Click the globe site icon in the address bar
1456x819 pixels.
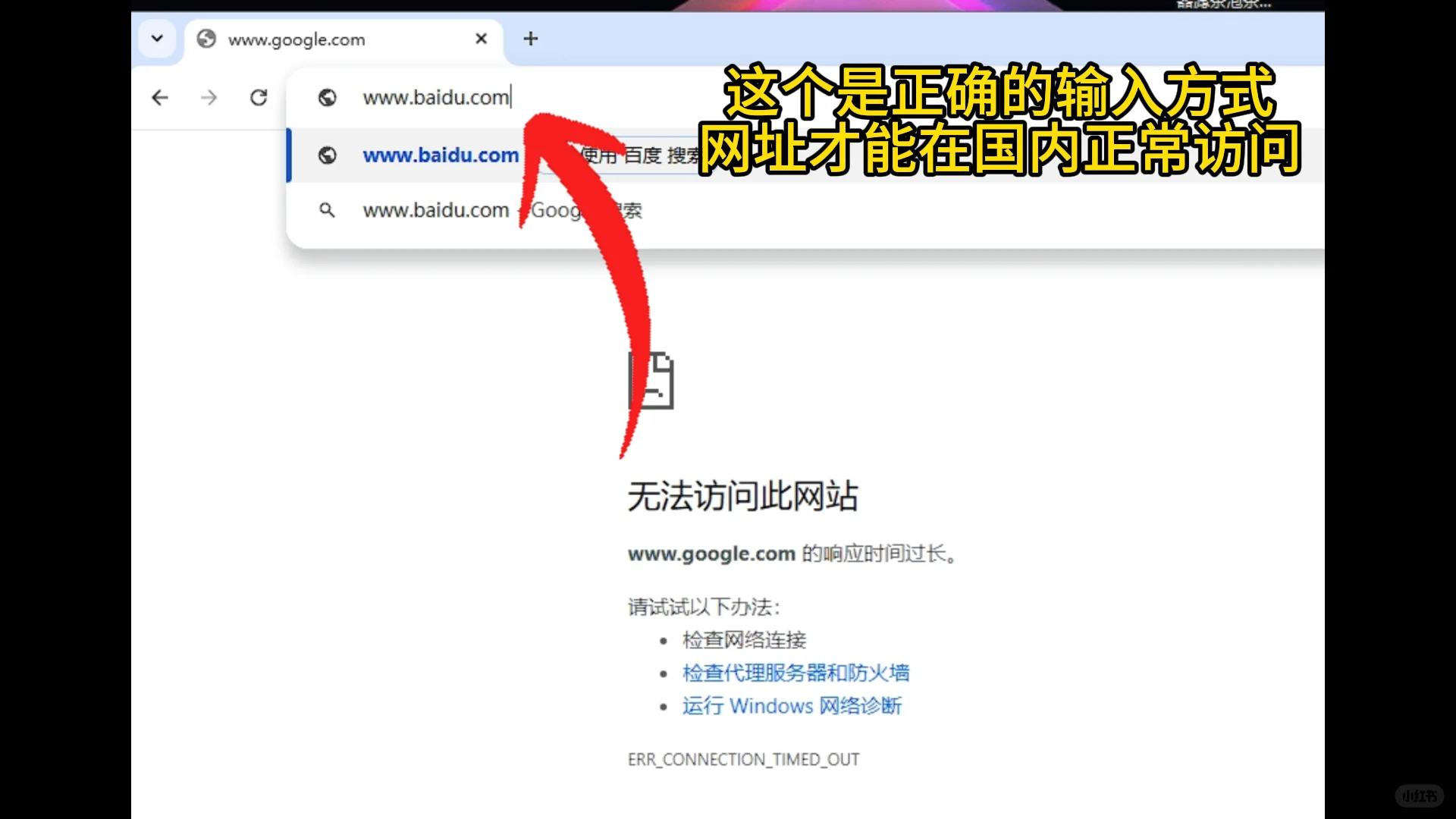tap(328, 98)
